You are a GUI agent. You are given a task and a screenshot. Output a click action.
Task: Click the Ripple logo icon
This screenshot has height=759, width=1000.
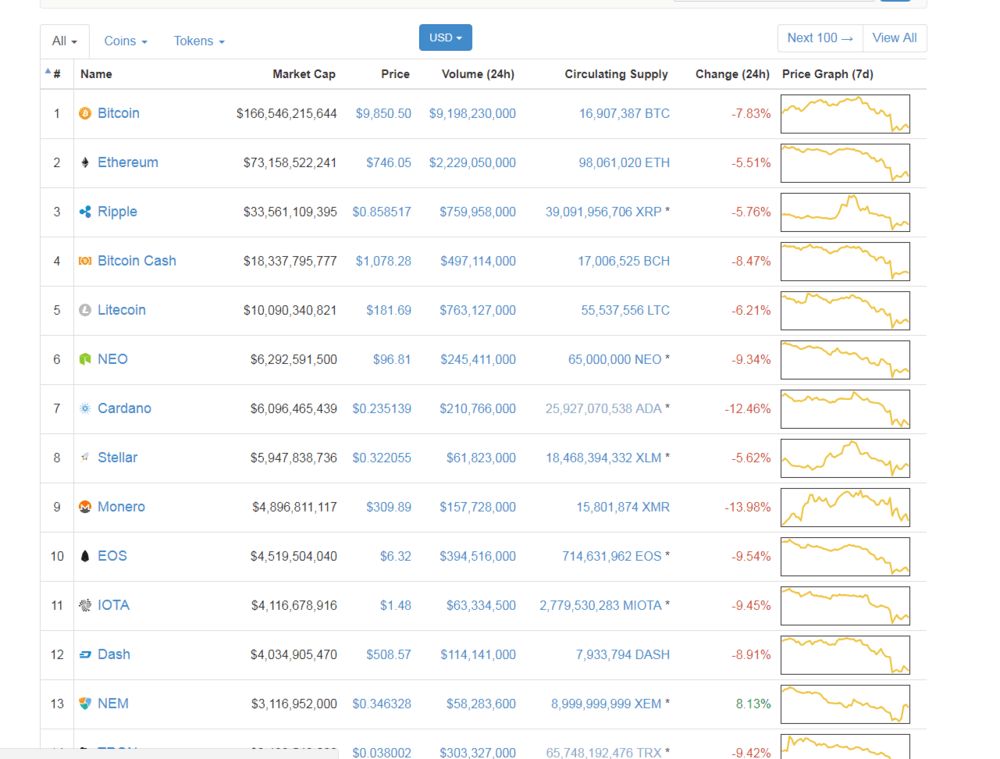85,212
